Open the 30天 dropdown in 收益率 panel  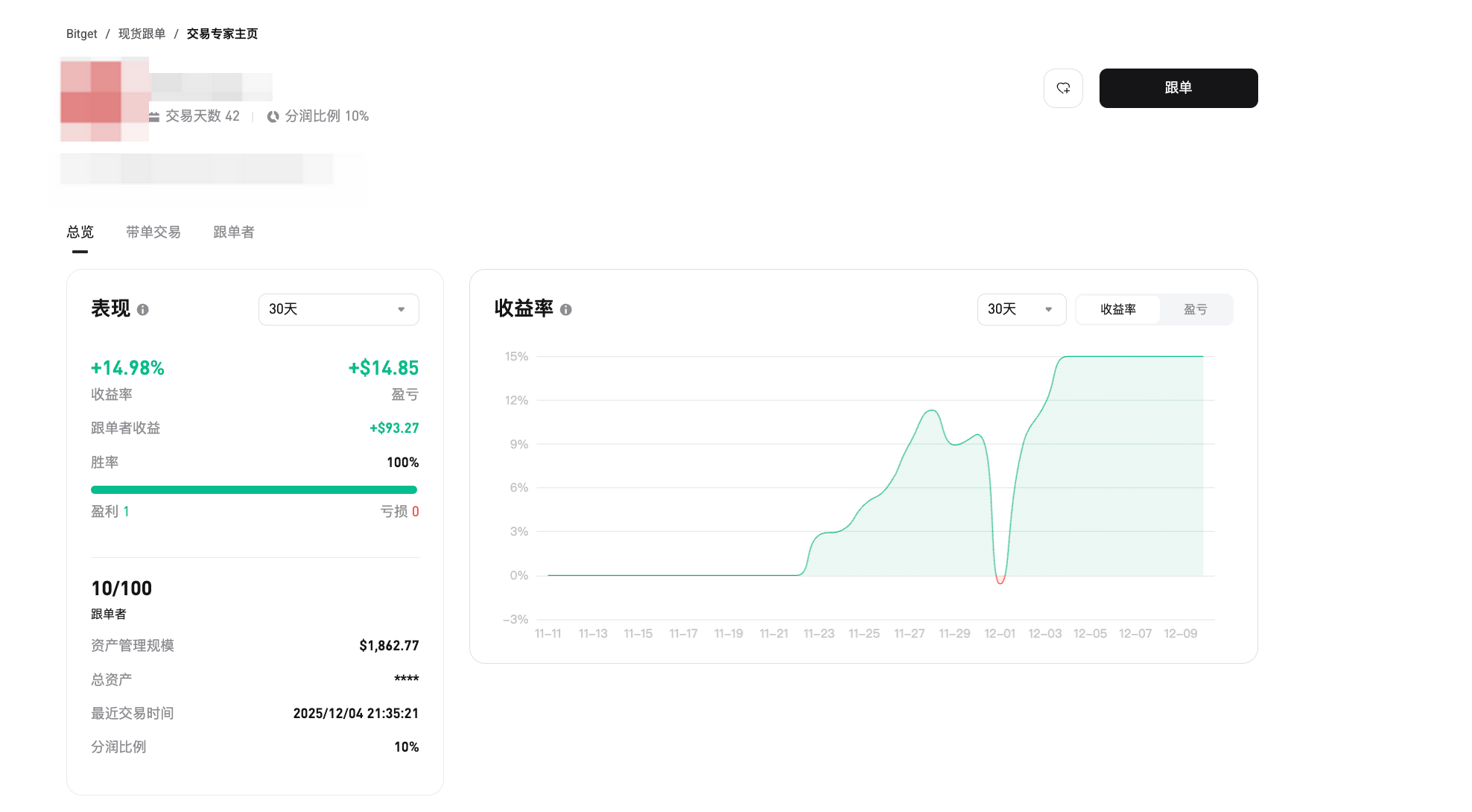point(1021,309)
